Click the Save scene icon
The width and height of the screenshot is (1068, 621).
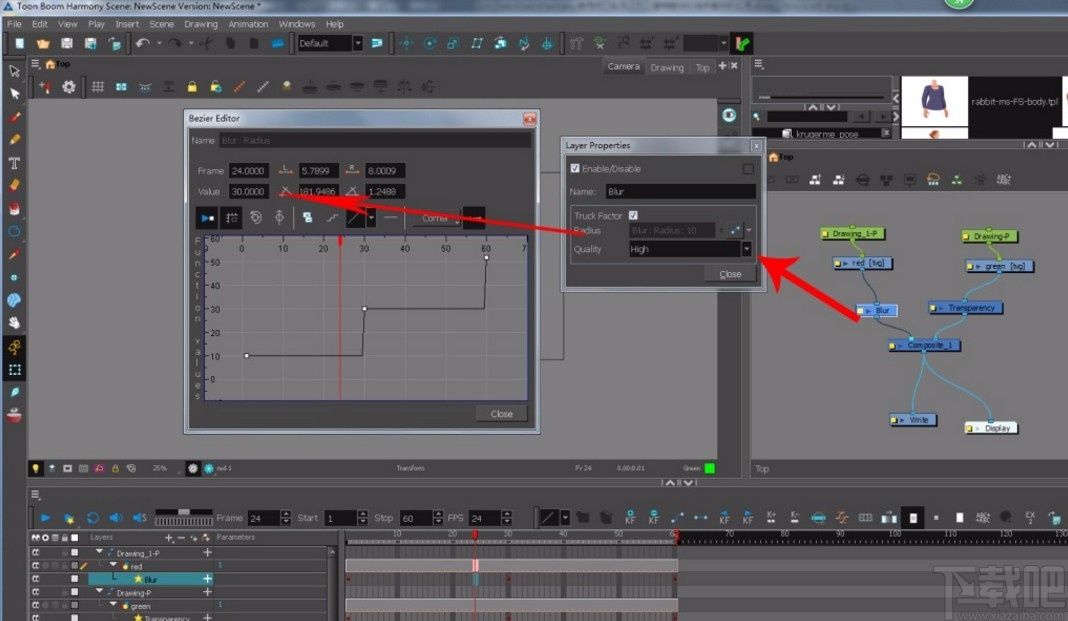67,43
